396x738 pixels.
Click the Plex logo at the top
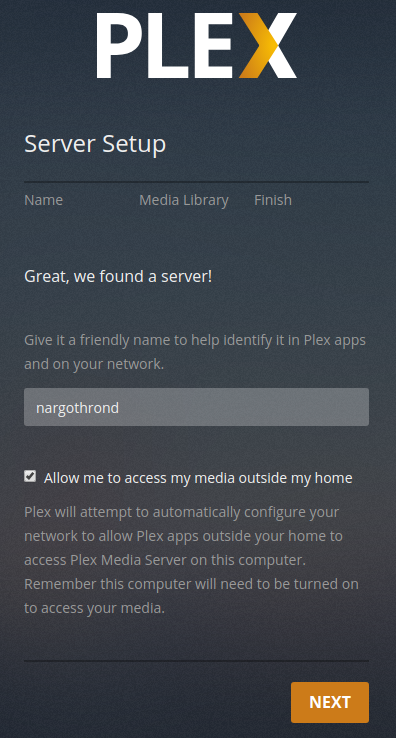tap(197, 45)
